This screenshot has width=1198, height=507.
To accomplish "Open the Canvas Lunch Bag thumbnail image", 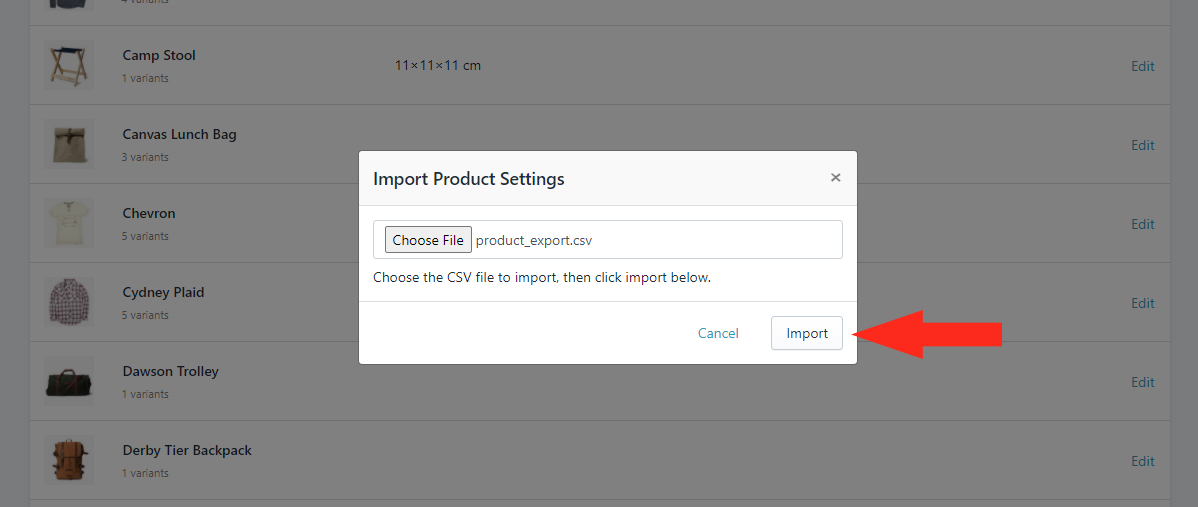I will (69, 144).
